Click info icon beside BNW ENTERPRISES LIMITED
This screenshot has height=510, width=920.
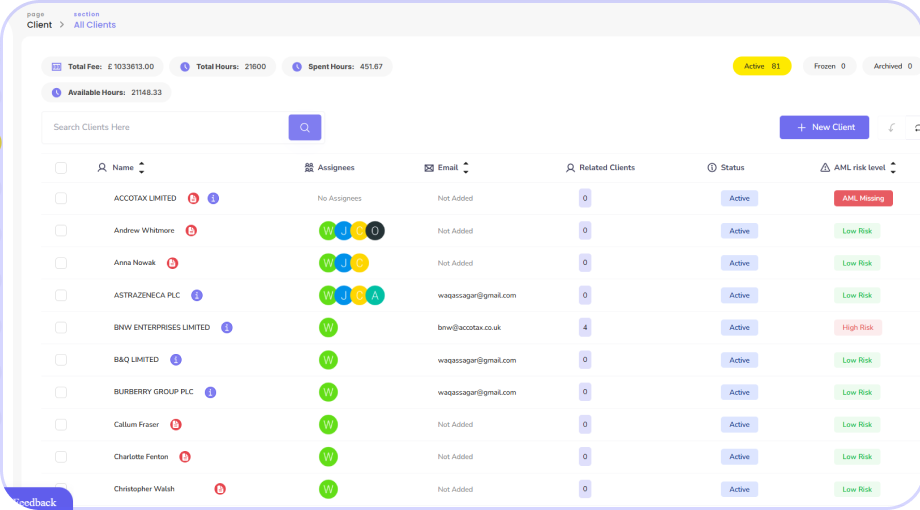[x=227, y=327]
